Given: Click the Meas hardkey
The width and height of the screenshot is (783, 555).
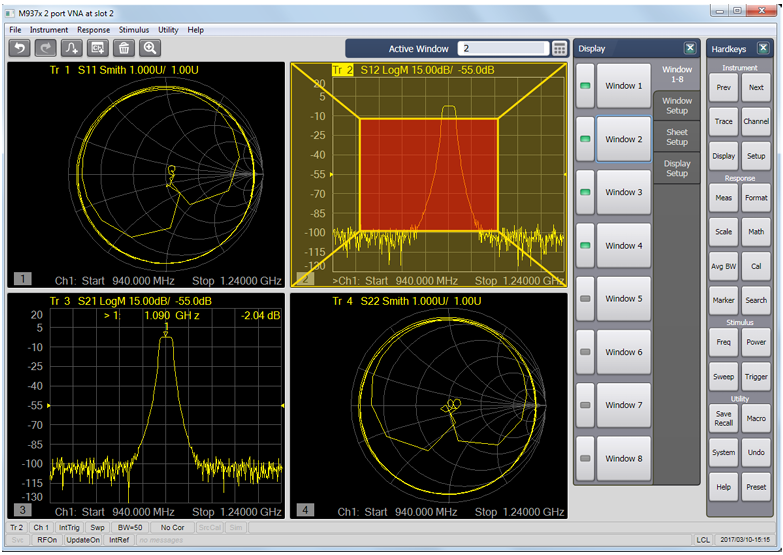Looking at the screenshot, I should point(724,198).
